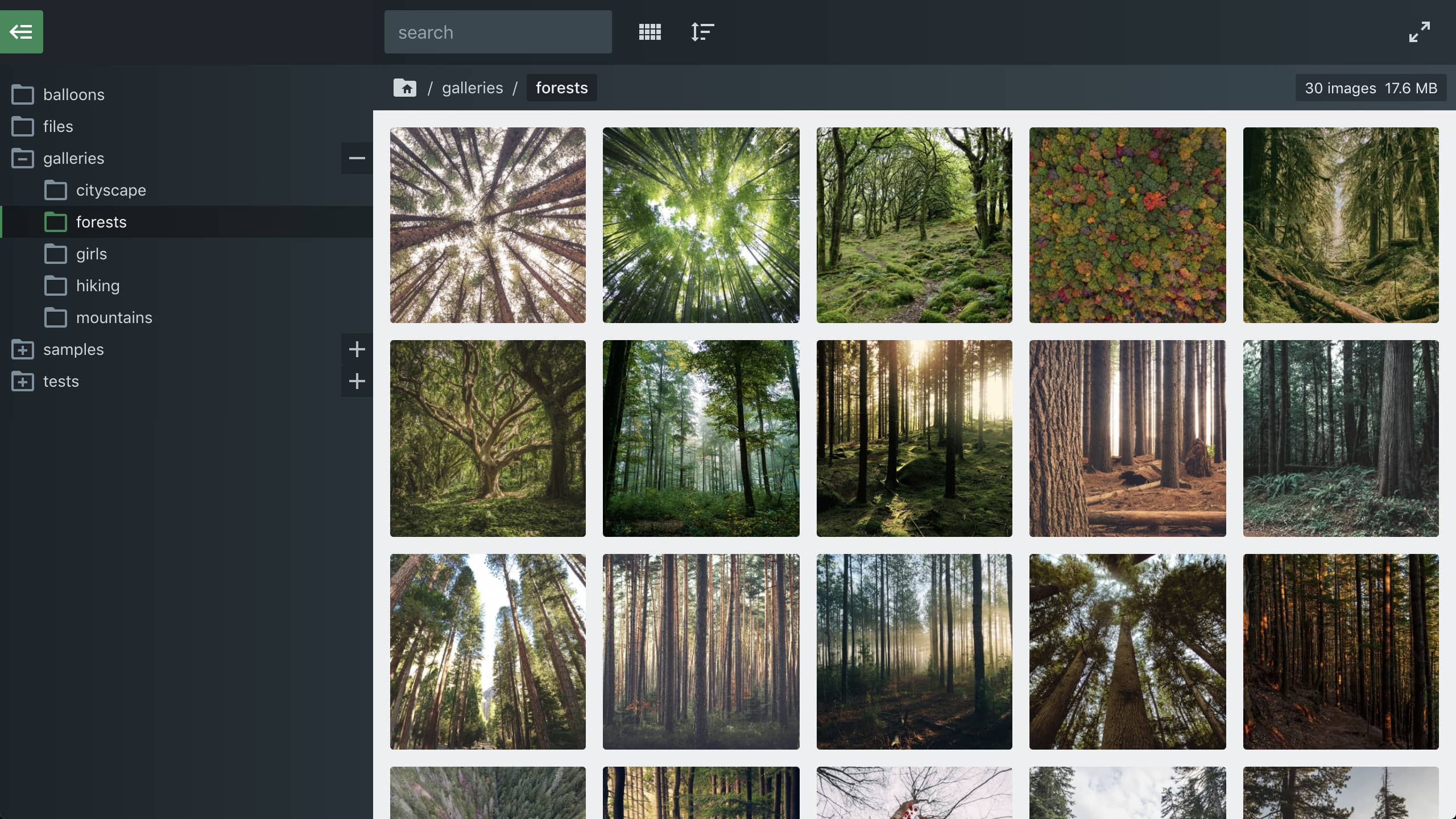Expand the tests folder with plus button
The height and width of the screenshot is (819, 1456).
pos(357,381)
